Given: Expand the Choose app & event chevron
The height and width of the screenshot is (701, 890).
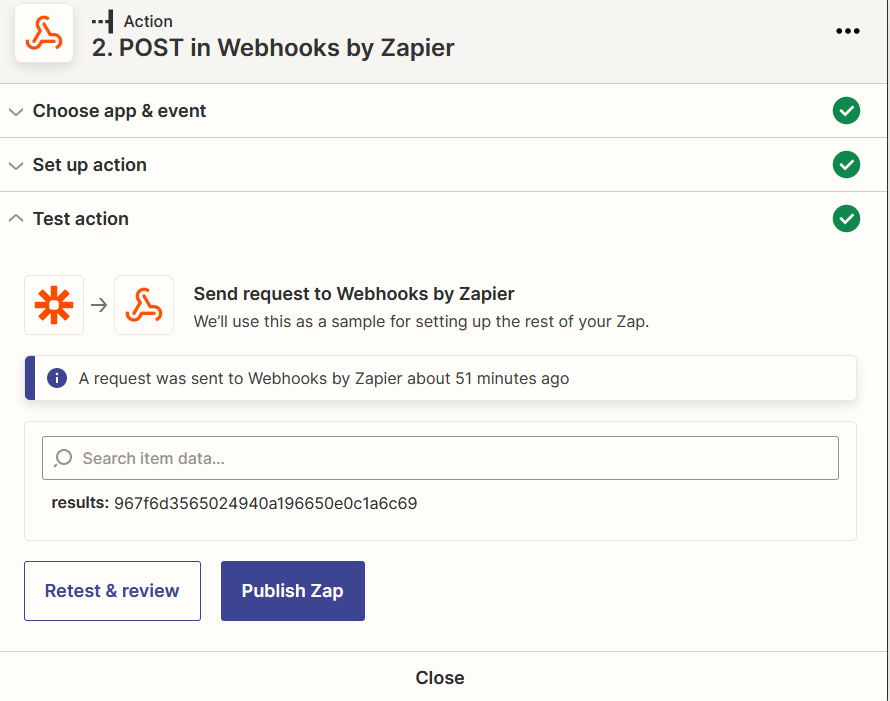Looking at the screenshot, I should click(16, 112).
